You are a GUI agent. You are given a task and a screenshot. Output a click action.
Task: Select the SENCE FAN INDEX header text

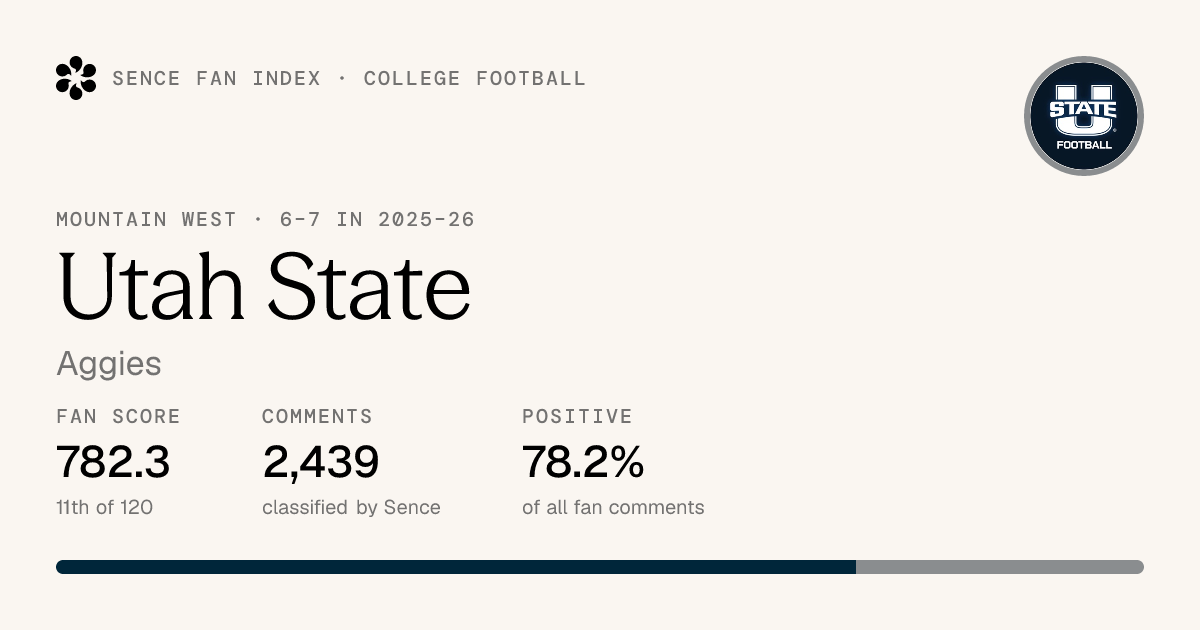(216, 78)
